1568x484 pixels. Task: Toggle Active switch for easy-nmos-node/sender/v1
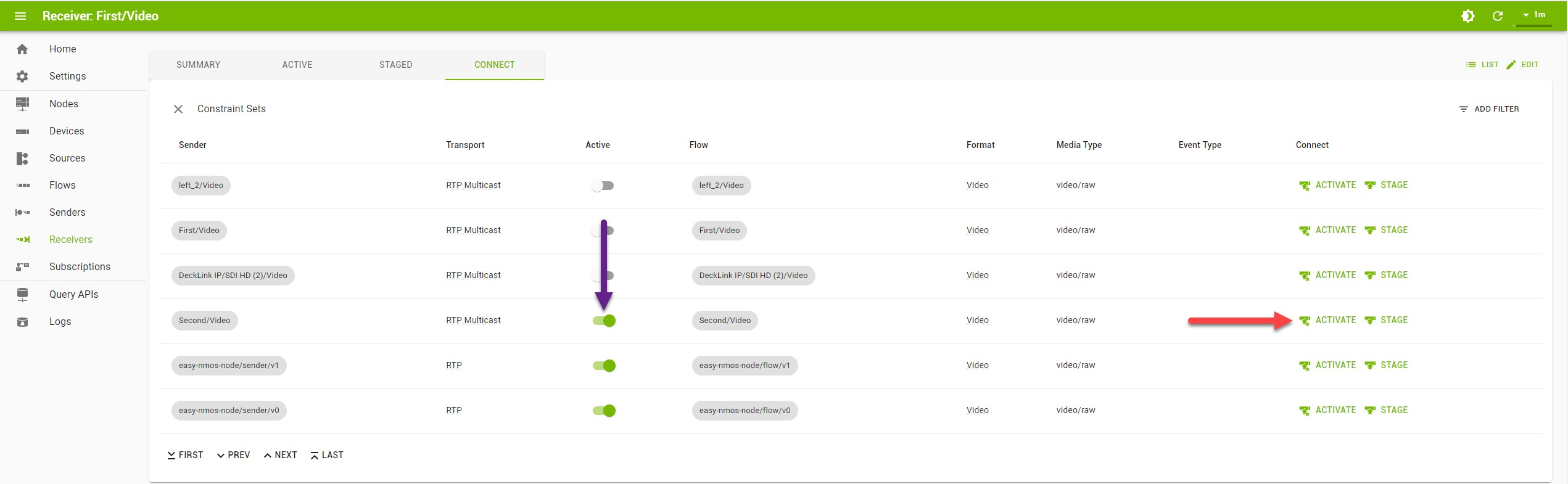point(604,366)
